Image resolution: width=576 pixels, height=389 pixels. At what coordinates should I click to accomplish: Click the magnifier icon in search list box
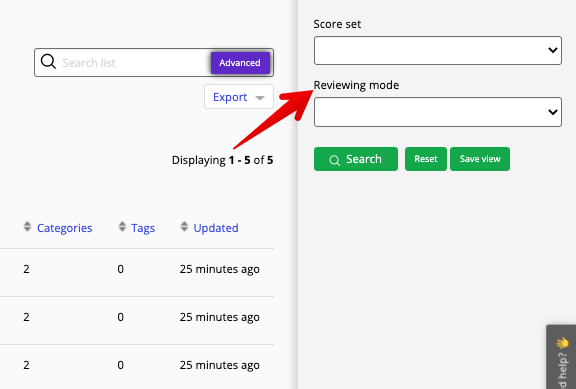[48, 62]
